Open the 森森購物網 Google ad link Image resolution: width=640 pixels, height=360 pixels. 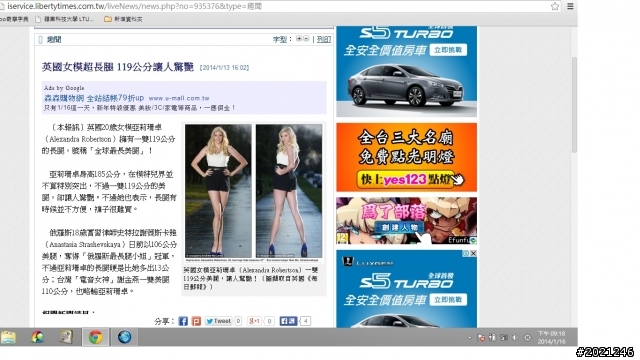click(94, 98)
